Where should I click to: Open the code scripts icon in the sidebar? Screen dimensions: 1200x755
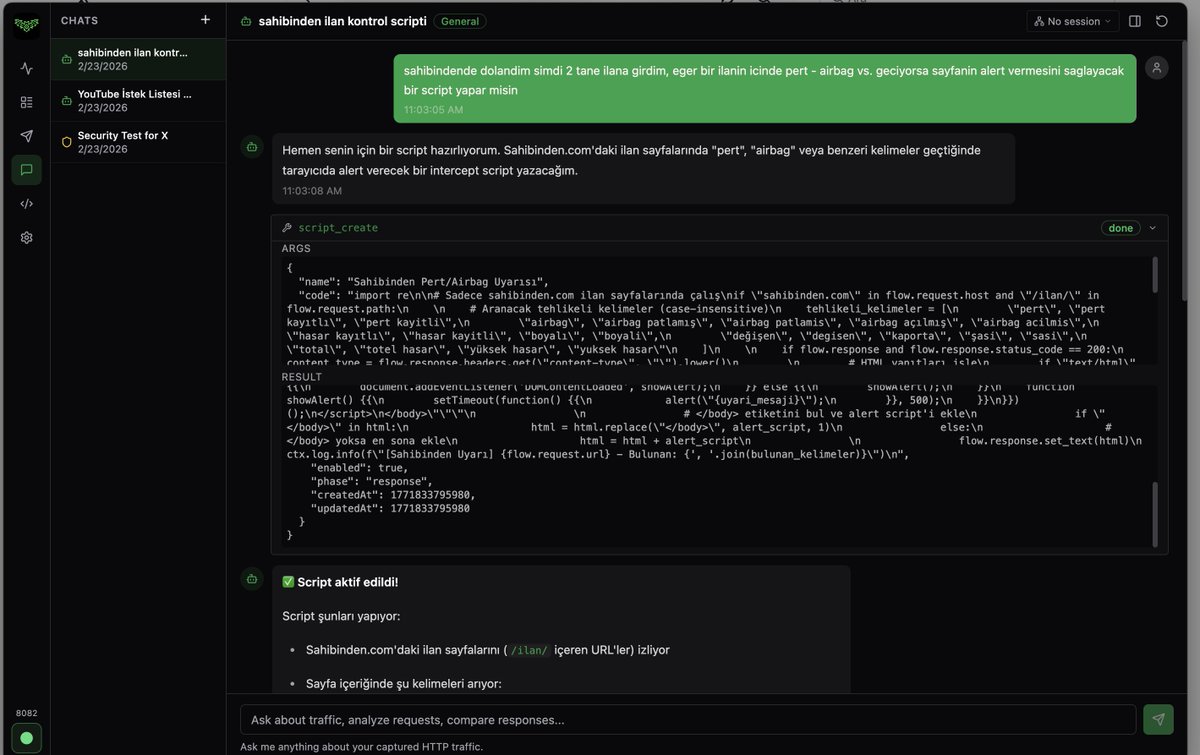[26, 204]
